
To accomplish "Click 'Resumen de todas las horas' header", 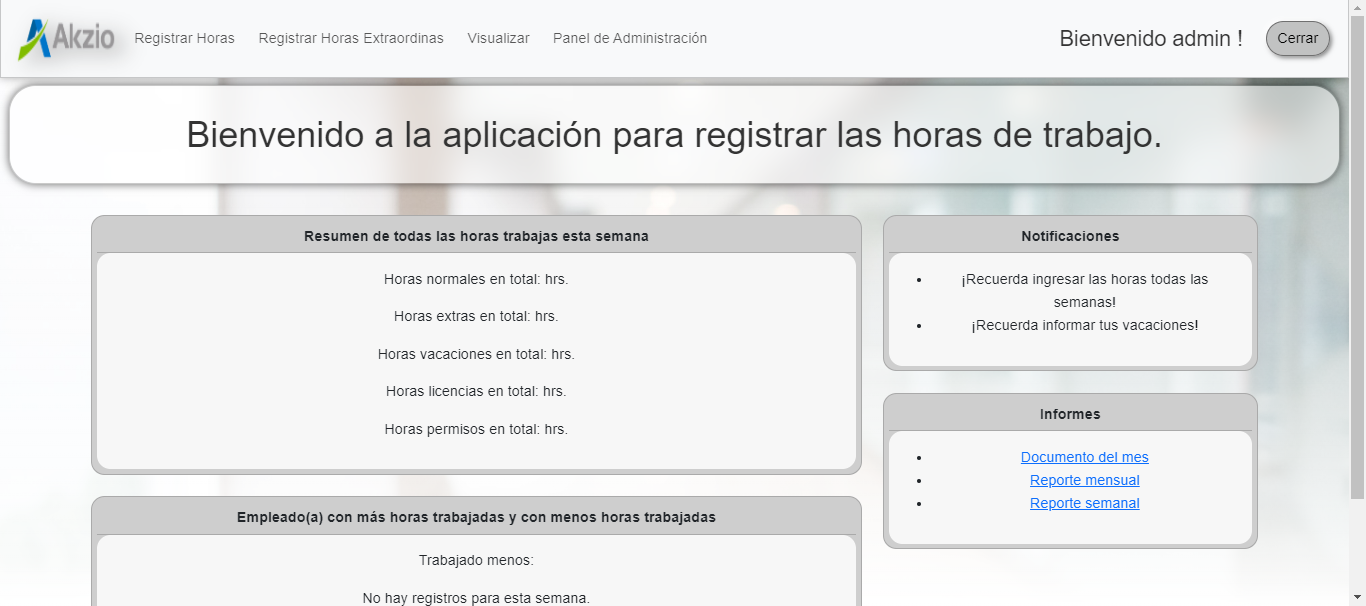I will tap(476, 236).
